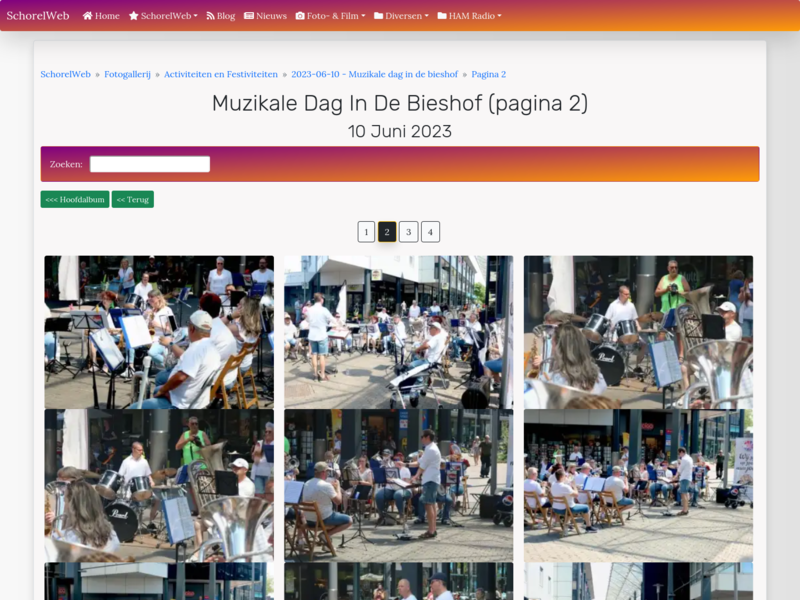The image size is (800, 600).
Task: Open photo of conductor standing before seated band
Action: (x=398, y=486)
